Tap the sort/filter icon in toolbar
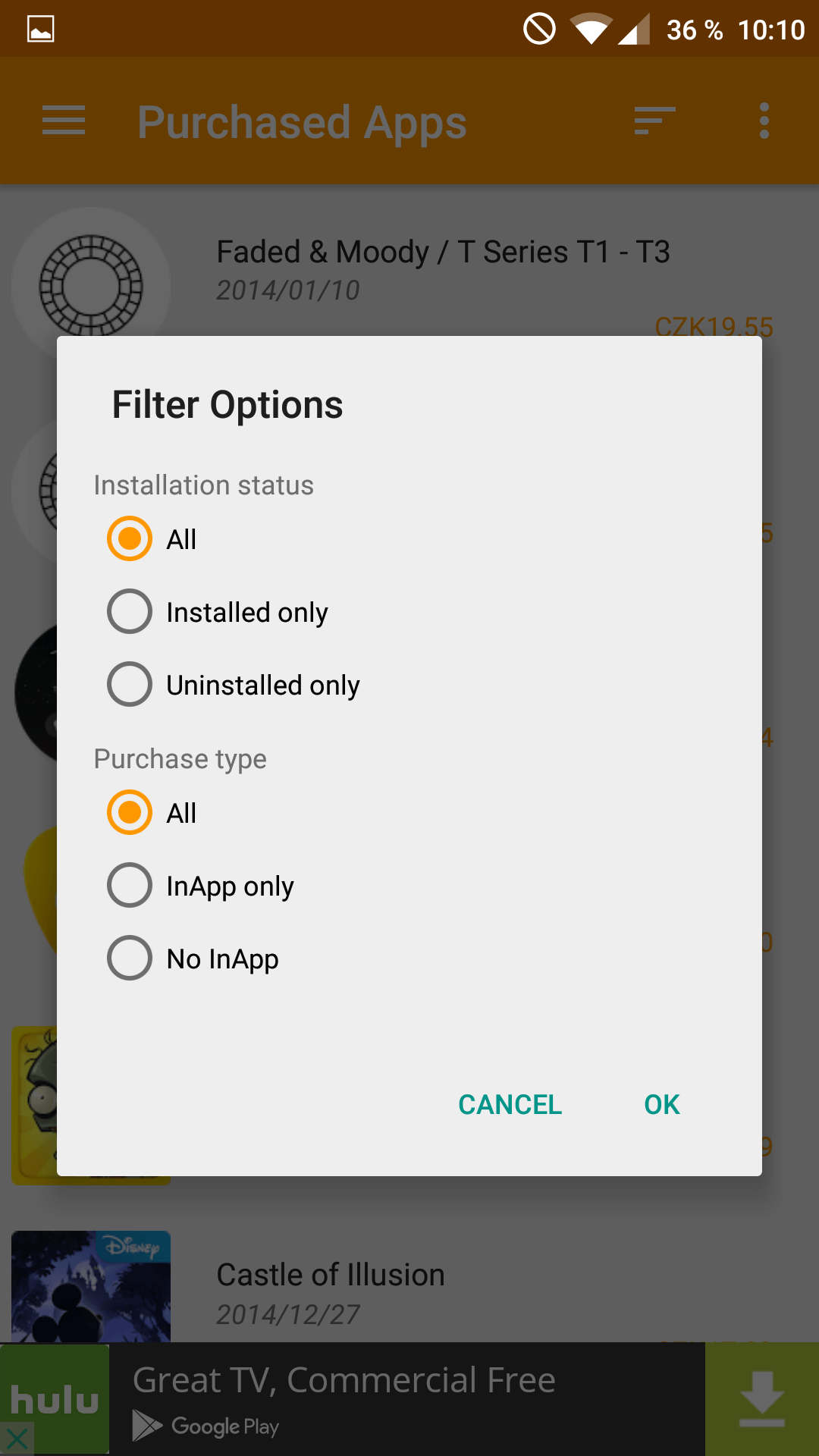The width and height of the screenshot is (819, 1456). pyautogui.click(x=654, y=121)
